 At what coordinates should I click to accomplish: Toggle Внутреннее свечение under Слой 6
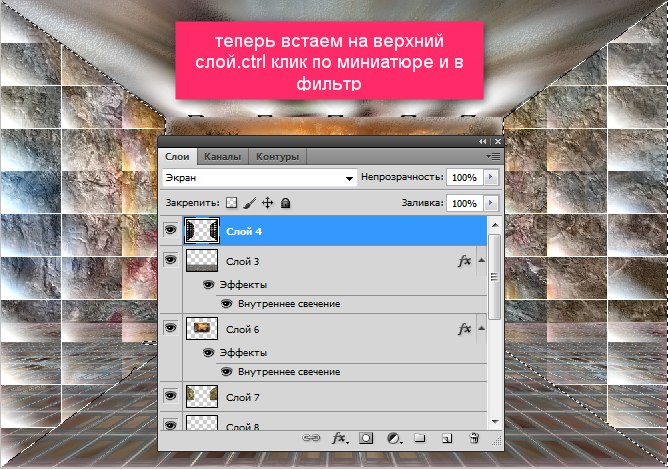[227, 372]
